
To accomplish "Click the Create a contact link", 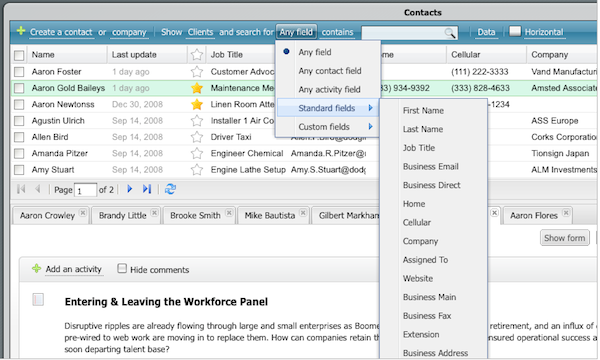I will coord(61,32).
